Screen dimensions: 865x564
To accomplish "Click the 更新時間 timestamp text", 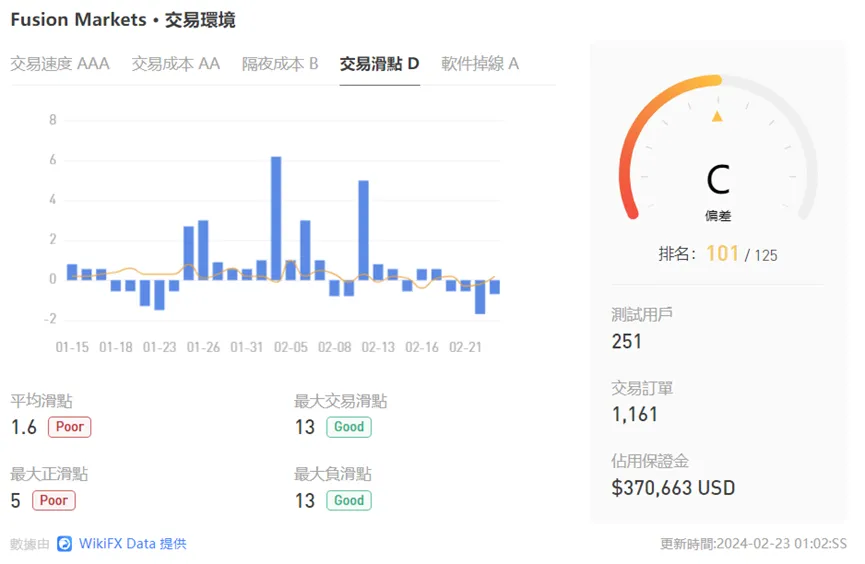I will [x=753, y=544].
